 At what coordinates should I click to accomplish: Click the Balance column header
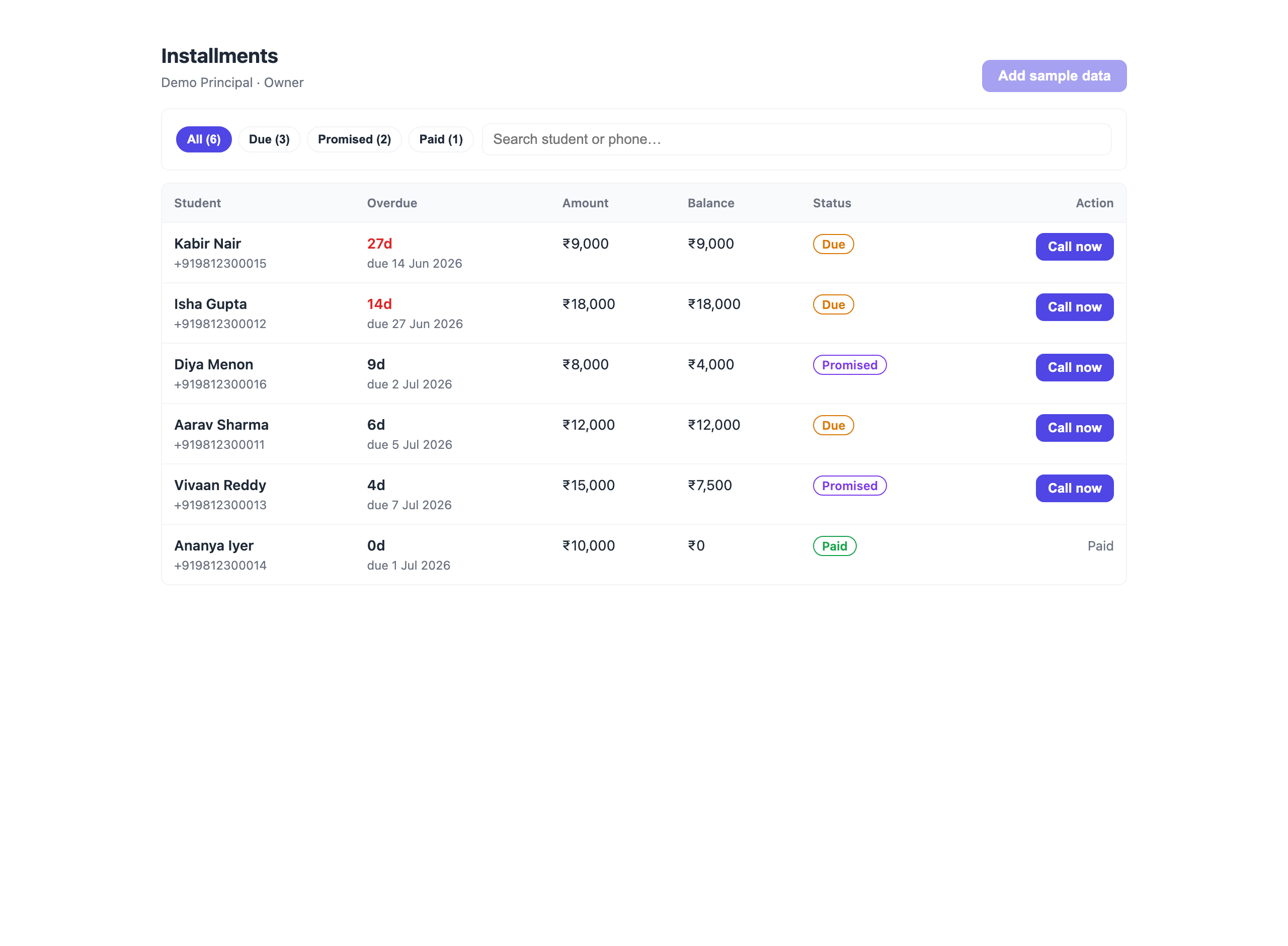(710, 203)
